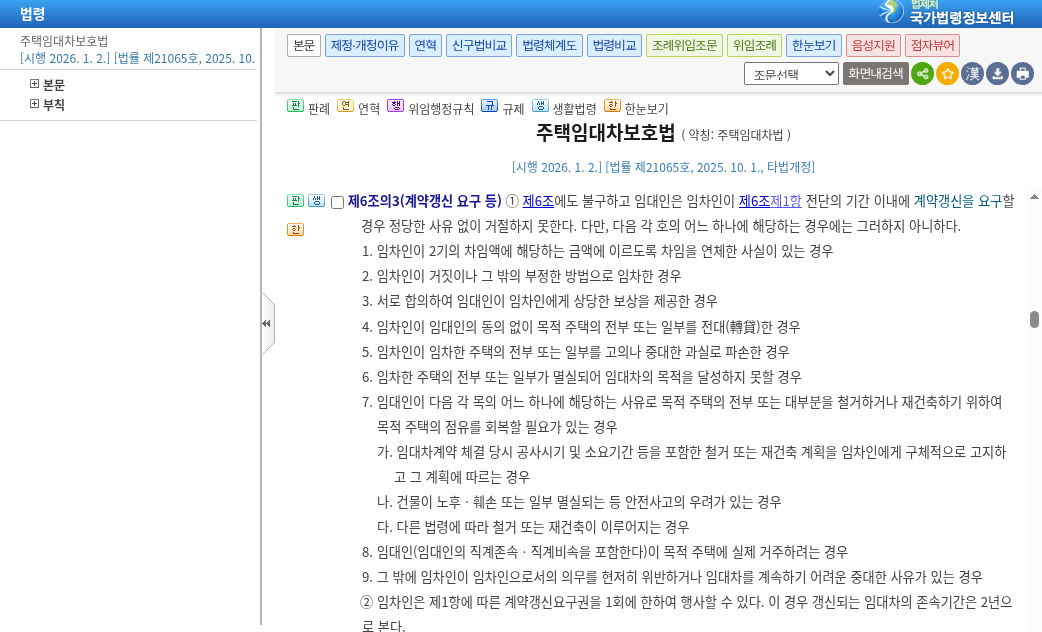Open the 신구법비교 tab
The width and height of the screenshot is (1042, 632).
pos(479,45)
